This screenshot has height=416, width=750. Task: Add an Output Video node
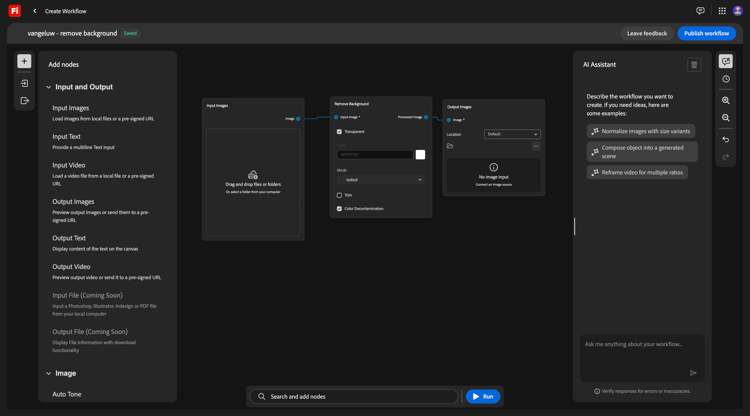[107, 272]
